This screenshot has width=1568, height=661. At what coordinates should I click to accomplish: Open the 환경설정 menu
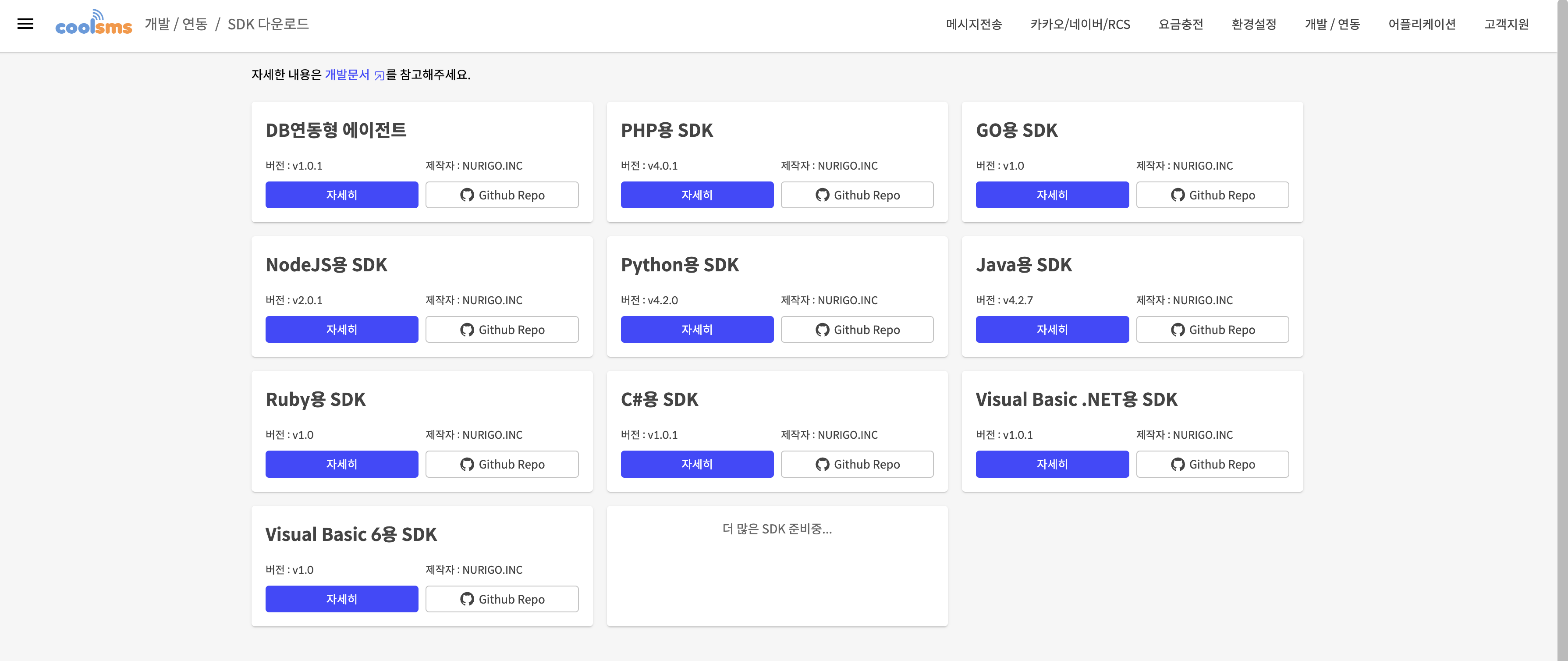point(1253,25)
